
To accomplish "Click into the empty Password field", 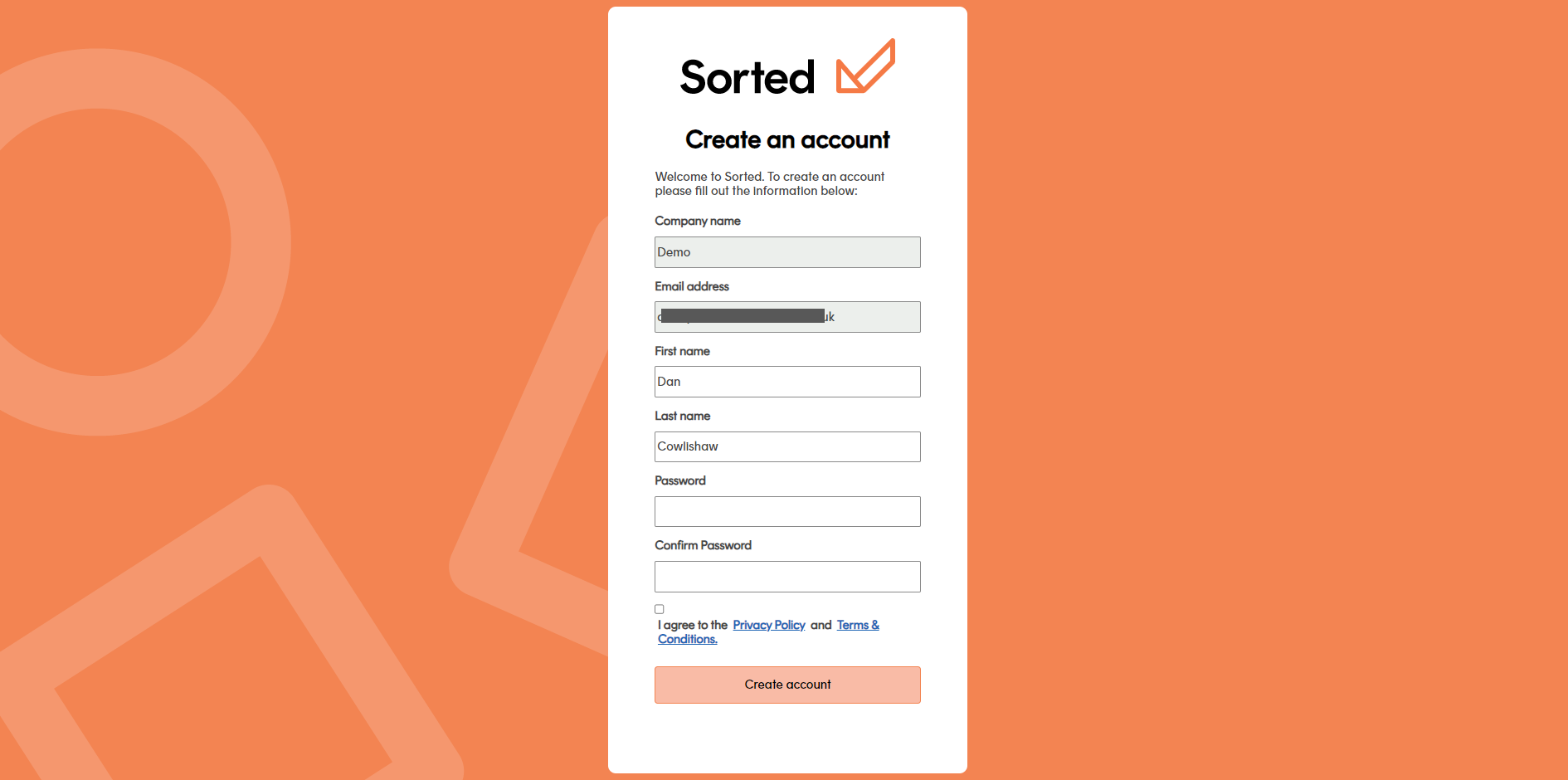I will (x=786, y=511).
